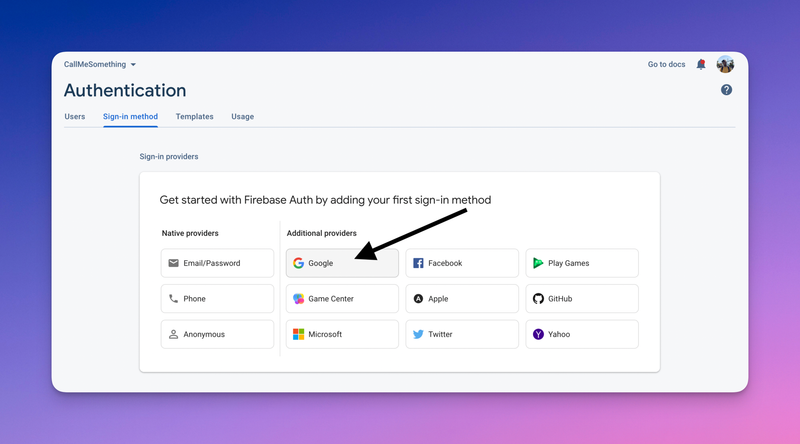This screenshot has width=800, height=444.
Task: Select the Yahoo provider
Action: [x=582, y=334]
